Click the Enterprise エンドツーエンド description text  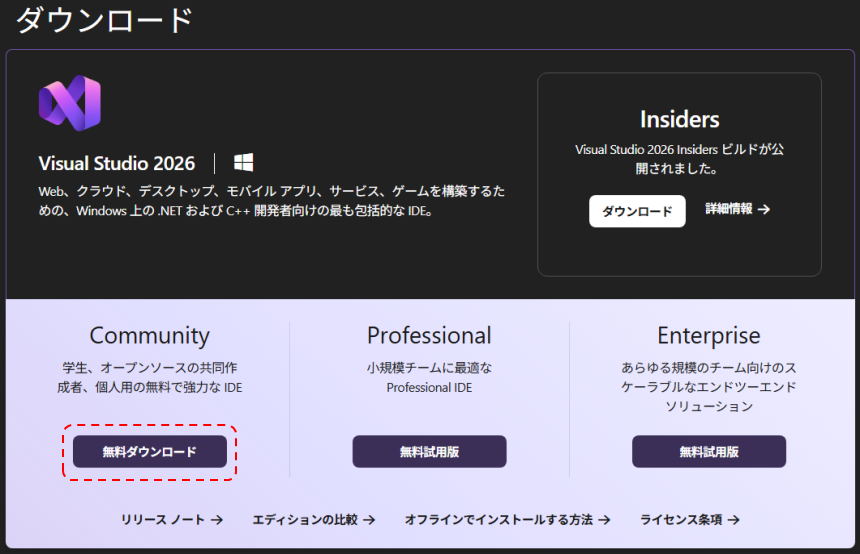point(708,387)
